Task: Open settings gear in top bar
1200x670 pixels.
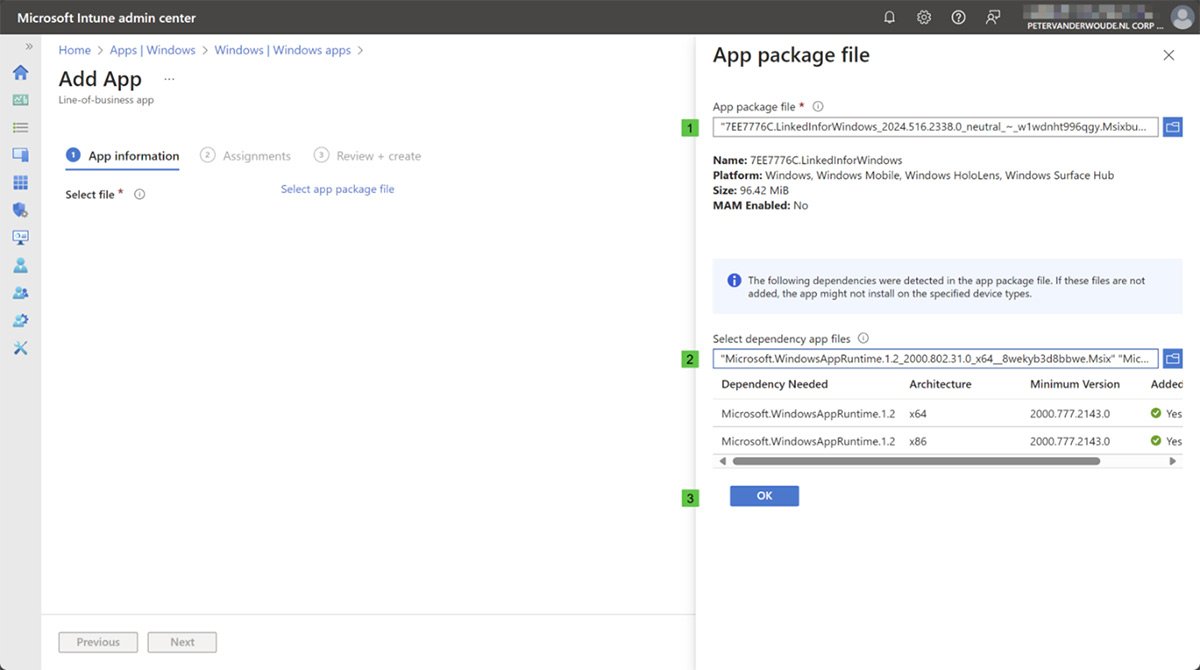Action: click(x=924, y=17)
